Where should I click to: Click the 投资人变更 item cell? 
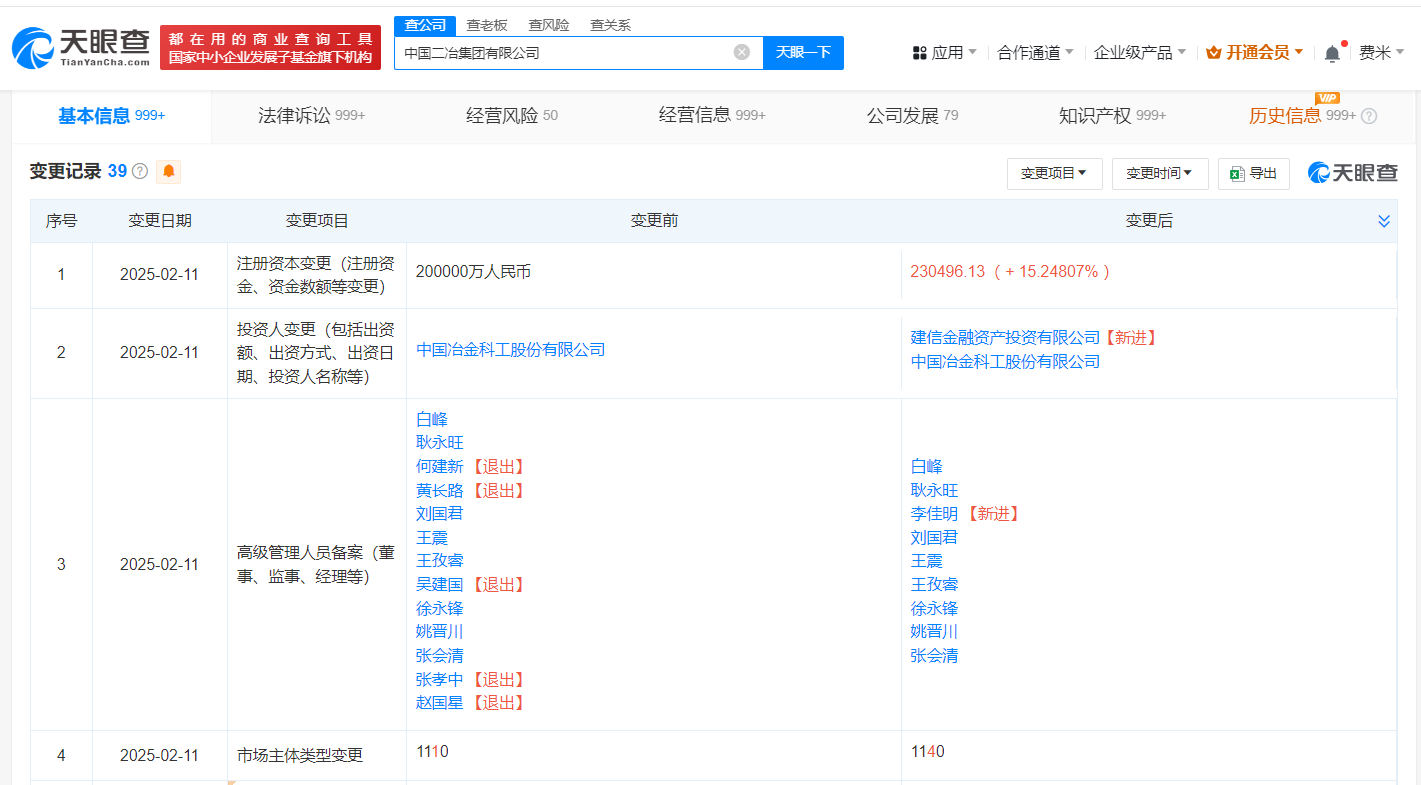pyautogui.click(x=316, y=353)
